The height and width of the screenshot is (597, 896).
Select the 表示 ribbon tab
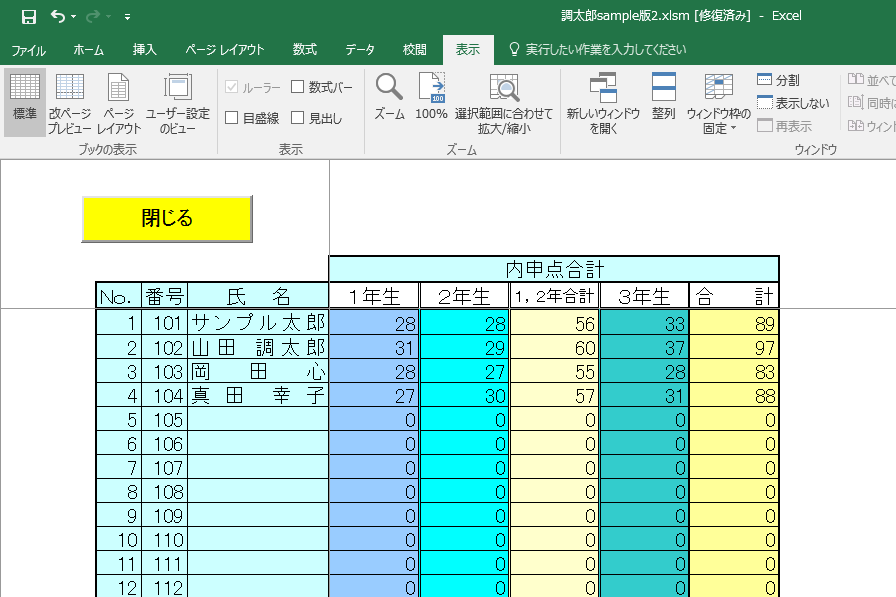coord(468,50)
